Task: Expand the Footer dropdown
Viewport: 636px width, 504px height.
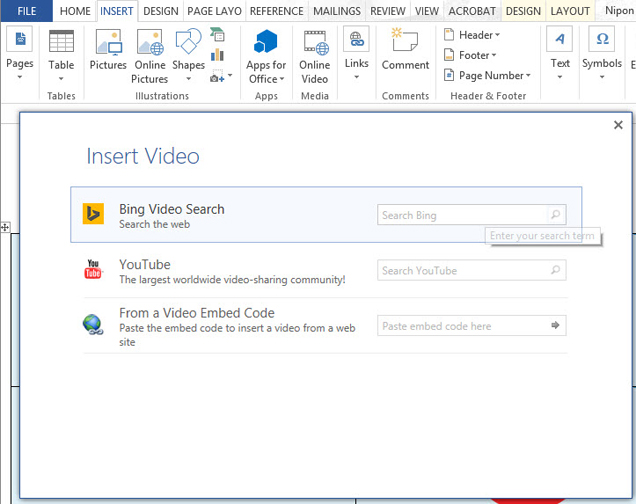Action: pyautogui.click(x=470, y=55)
